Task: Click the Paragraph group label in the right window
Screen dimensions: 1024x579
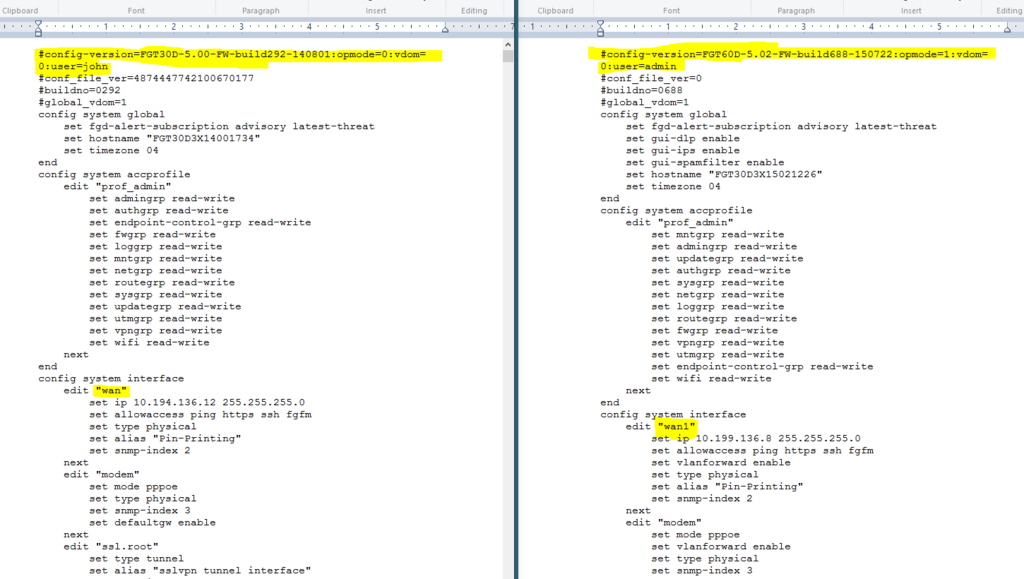Action: tap(796, 10)
